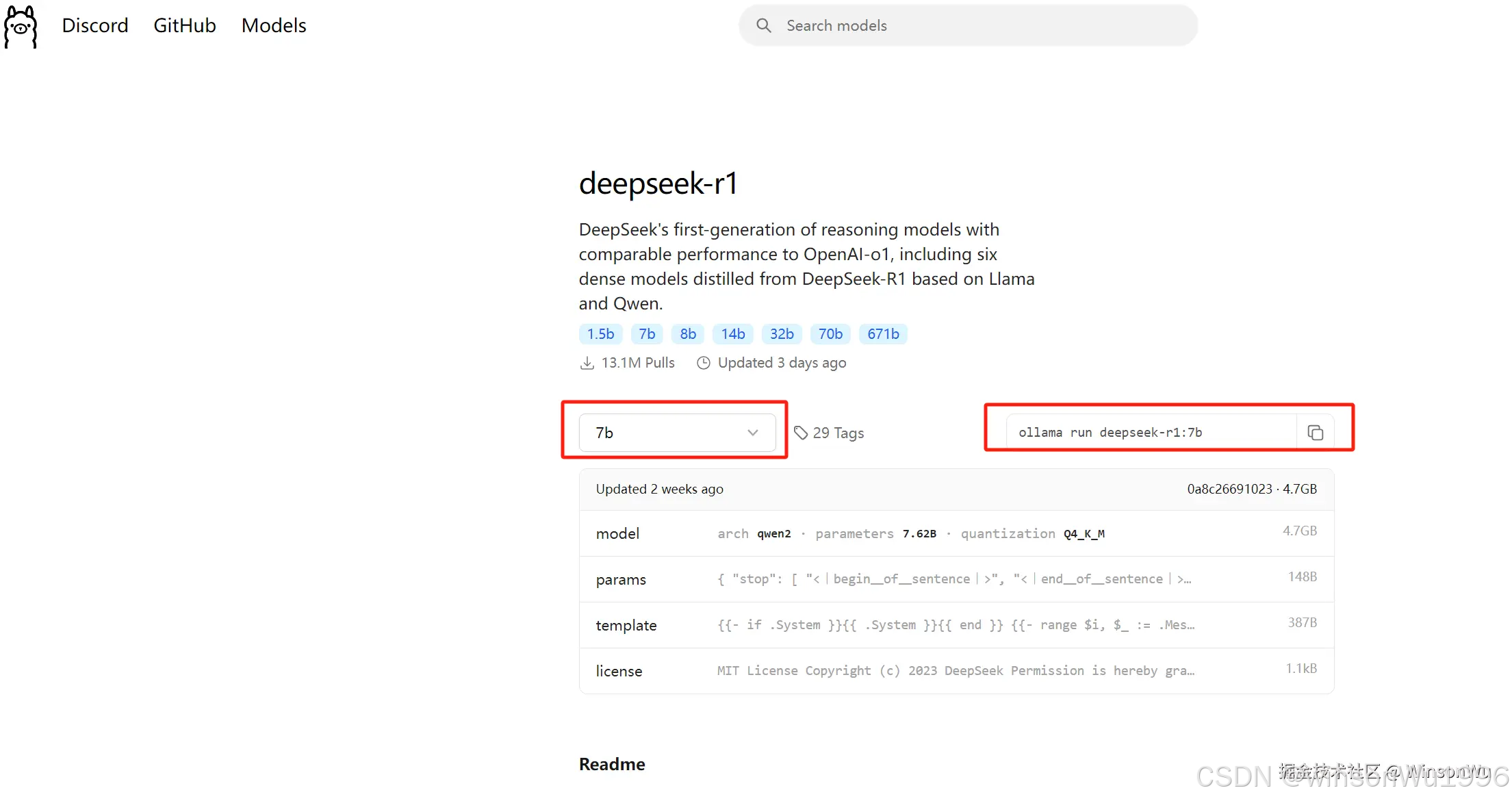Choose the 32b size tag
The width and height of the screenshot is (1512, 801).
781,334
